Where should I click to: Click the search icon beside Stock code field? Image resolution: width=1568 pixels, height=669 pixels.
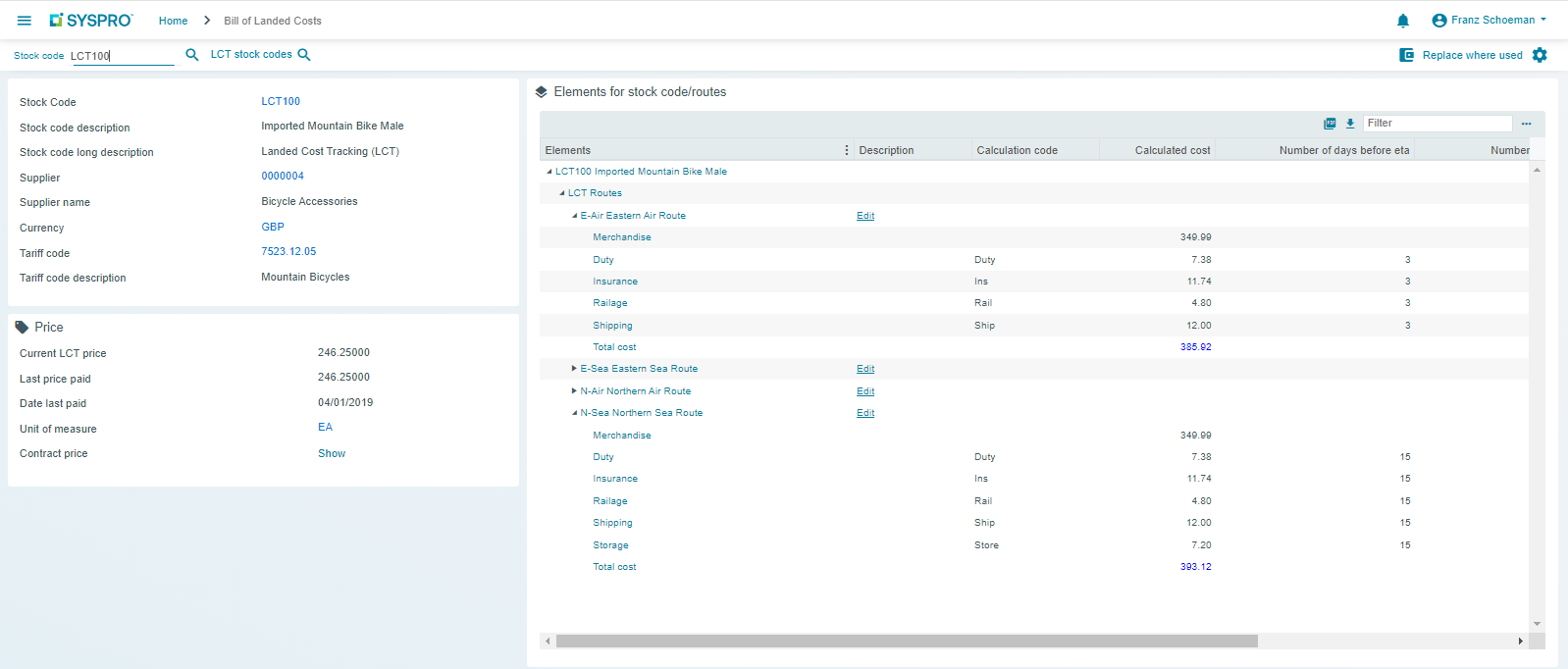point(192,55)
